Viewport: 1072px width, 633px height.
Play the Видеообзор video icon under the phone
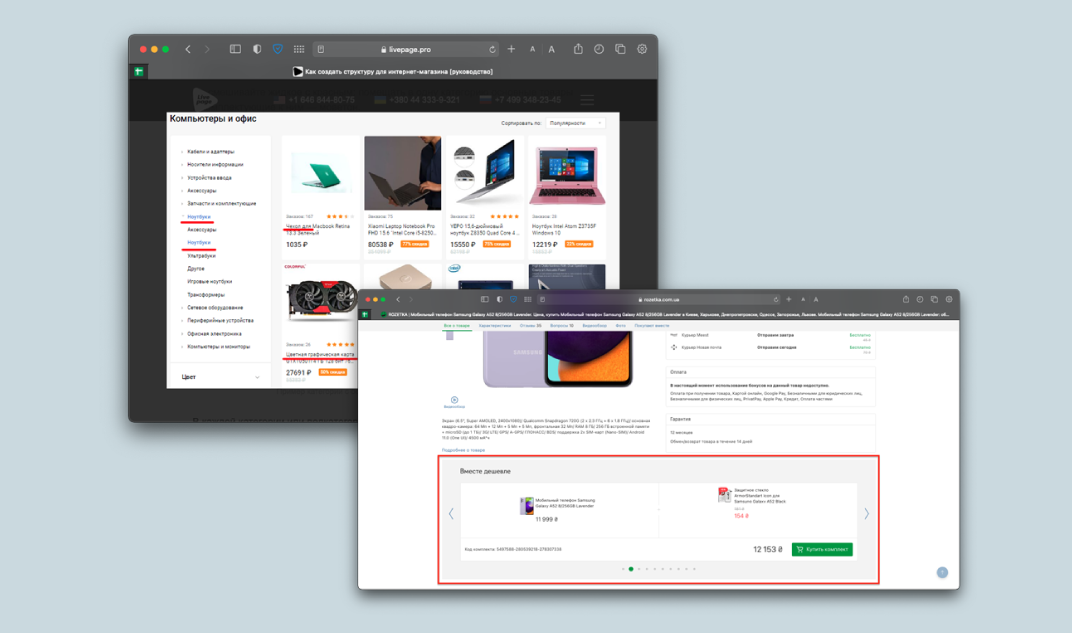[455, 402]
